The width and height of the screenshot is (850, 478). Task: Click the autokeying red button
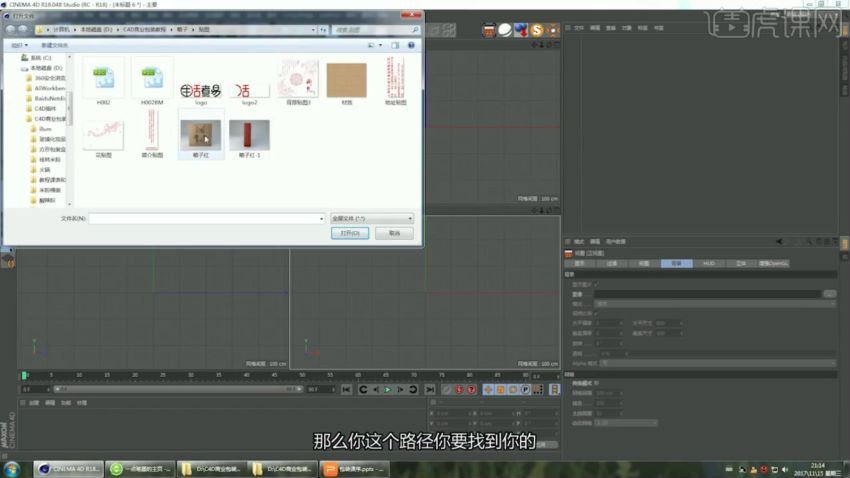pos(471,389)
